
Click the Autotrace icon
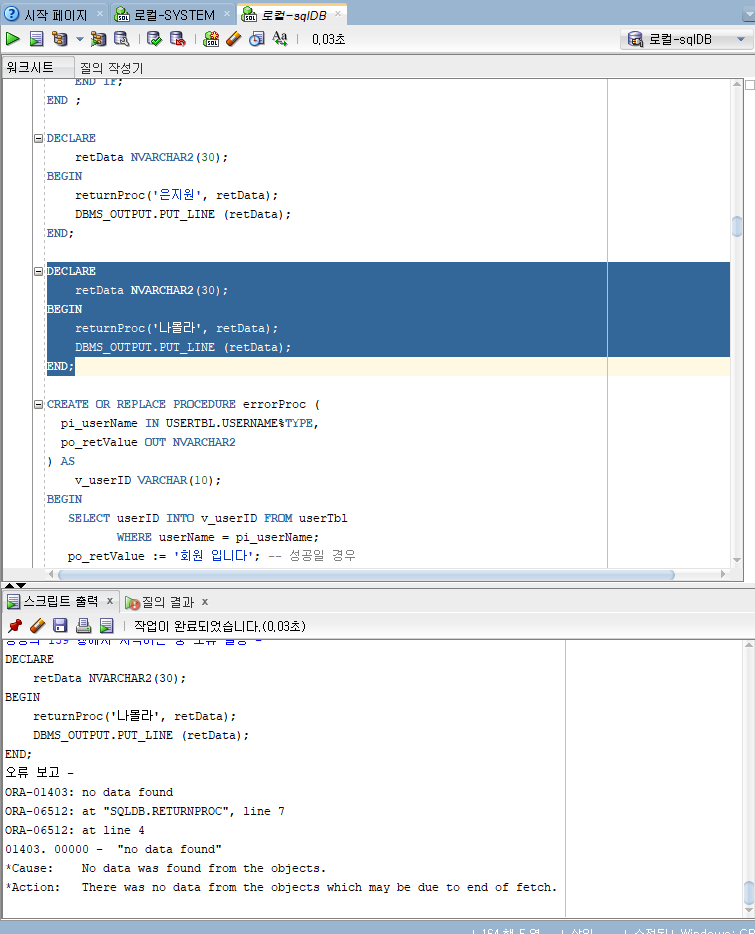[x=98, y=39]
